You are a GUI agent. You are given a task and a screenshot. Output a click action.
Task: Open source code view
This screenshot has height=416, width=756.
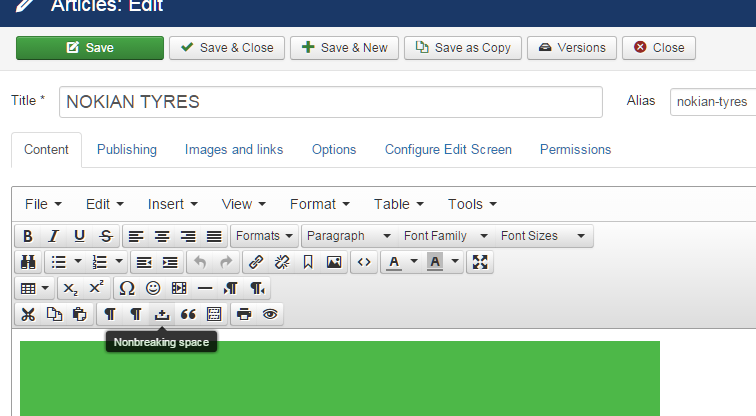point(364,262)
